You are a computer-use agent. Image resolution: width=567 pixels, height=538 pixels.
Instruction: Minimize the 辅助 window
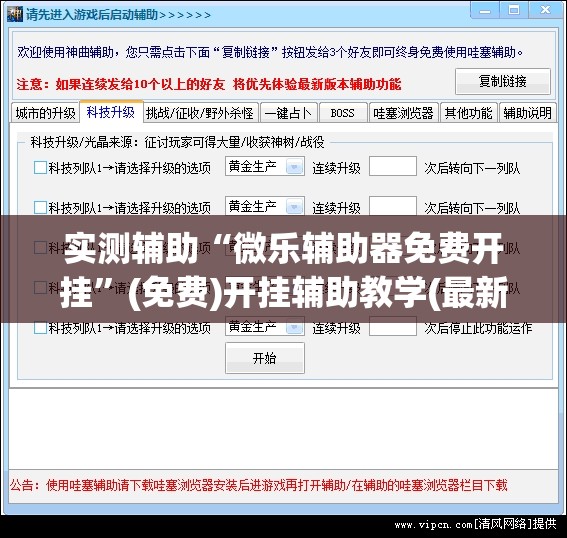click(x=485, y=10)
